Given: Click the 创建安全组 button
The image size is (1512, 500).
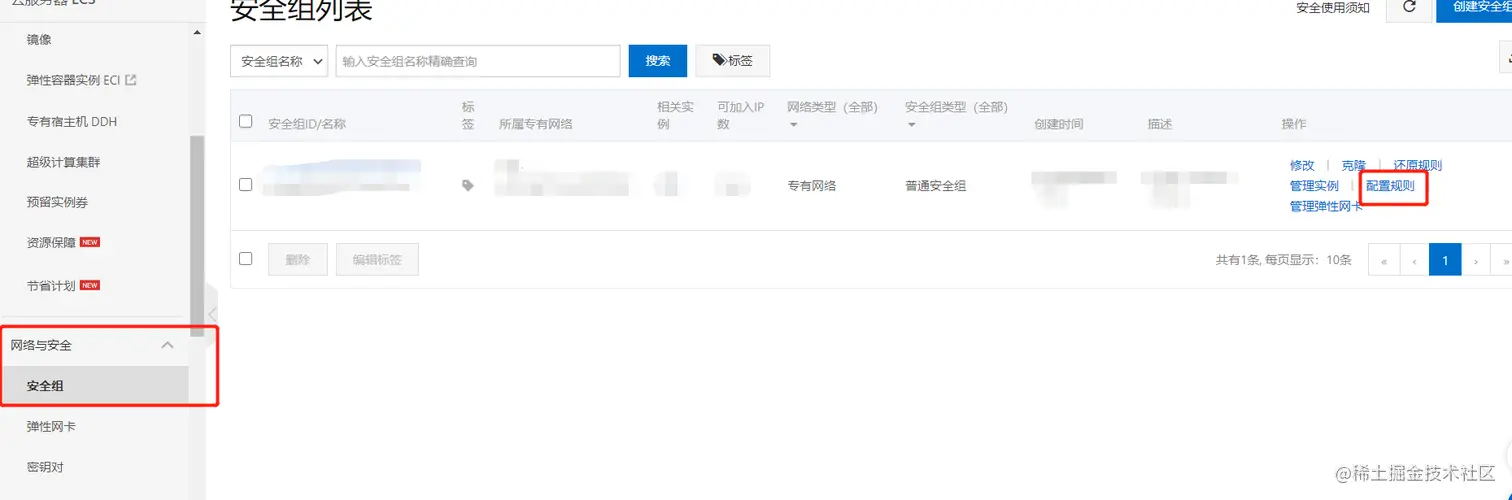Looking at the screenshot, I should coord(1474,7).
